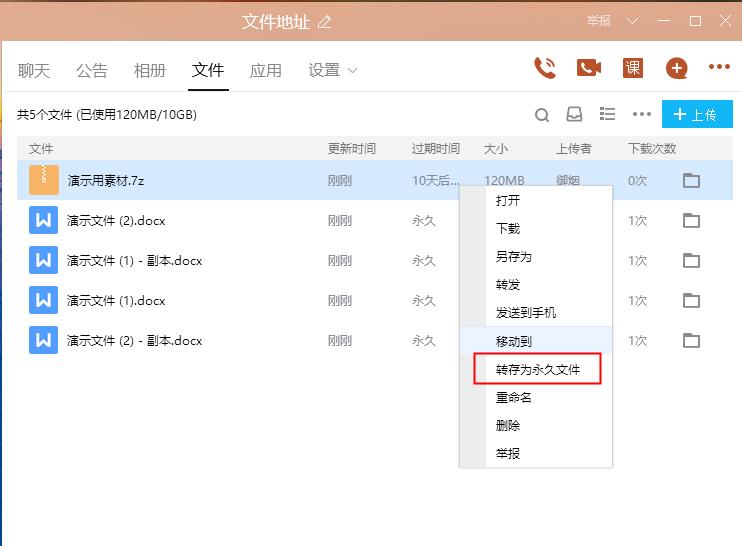
Task: Click the 10天后... expiry cell
Action: coord(435,180)
